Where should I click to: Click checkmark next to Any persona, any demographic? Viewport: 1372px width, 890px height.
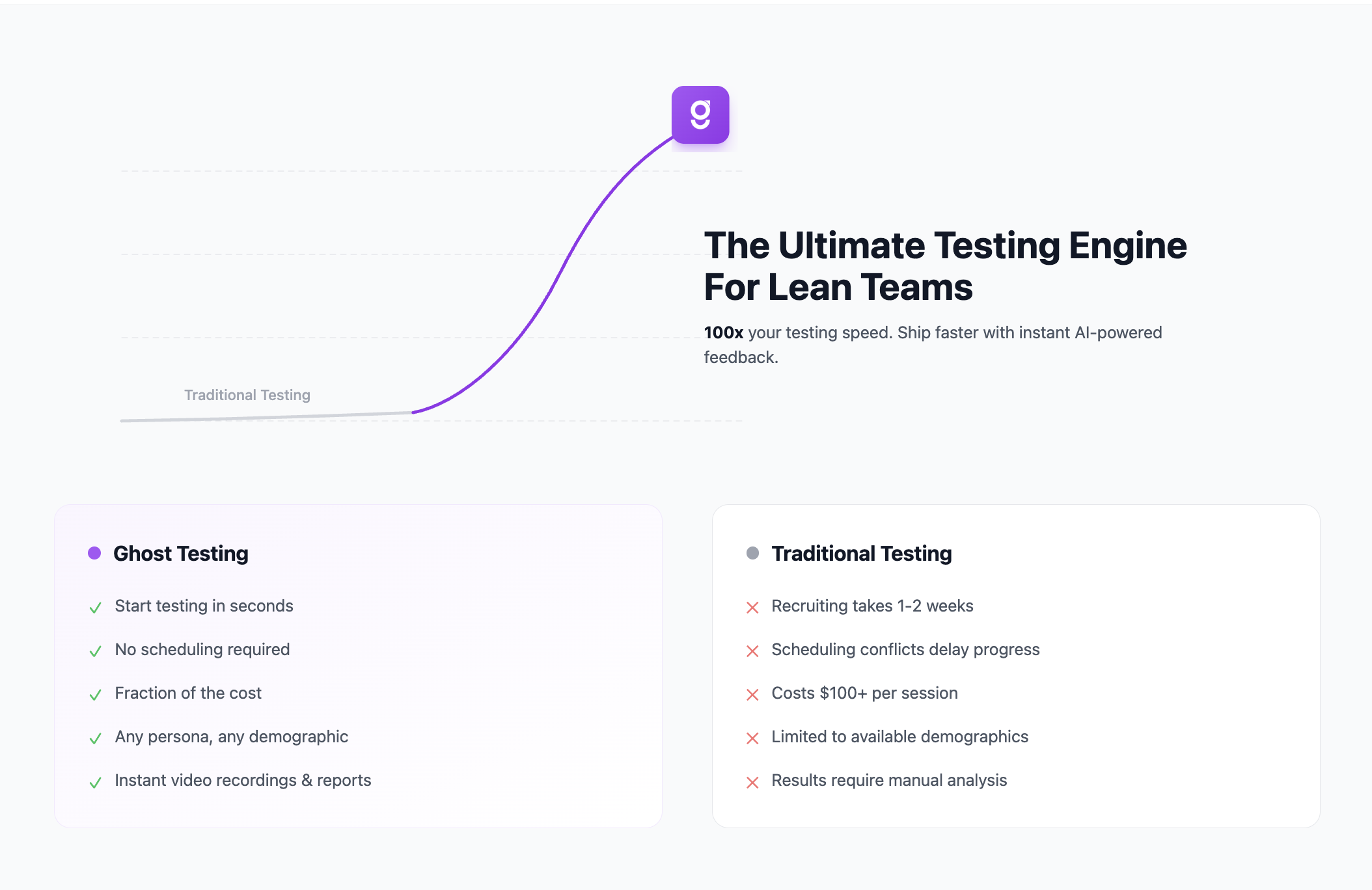coord(95,738)
